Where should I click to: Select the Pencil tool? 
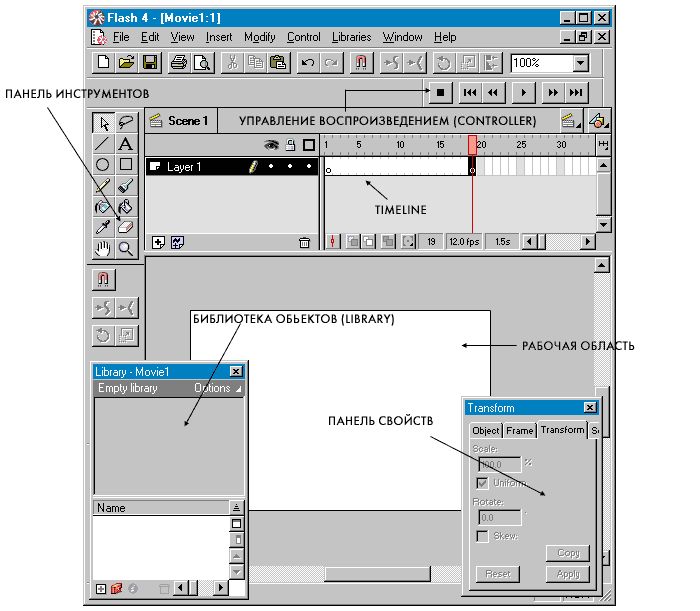pyautogui.click(x=104, y=186)
